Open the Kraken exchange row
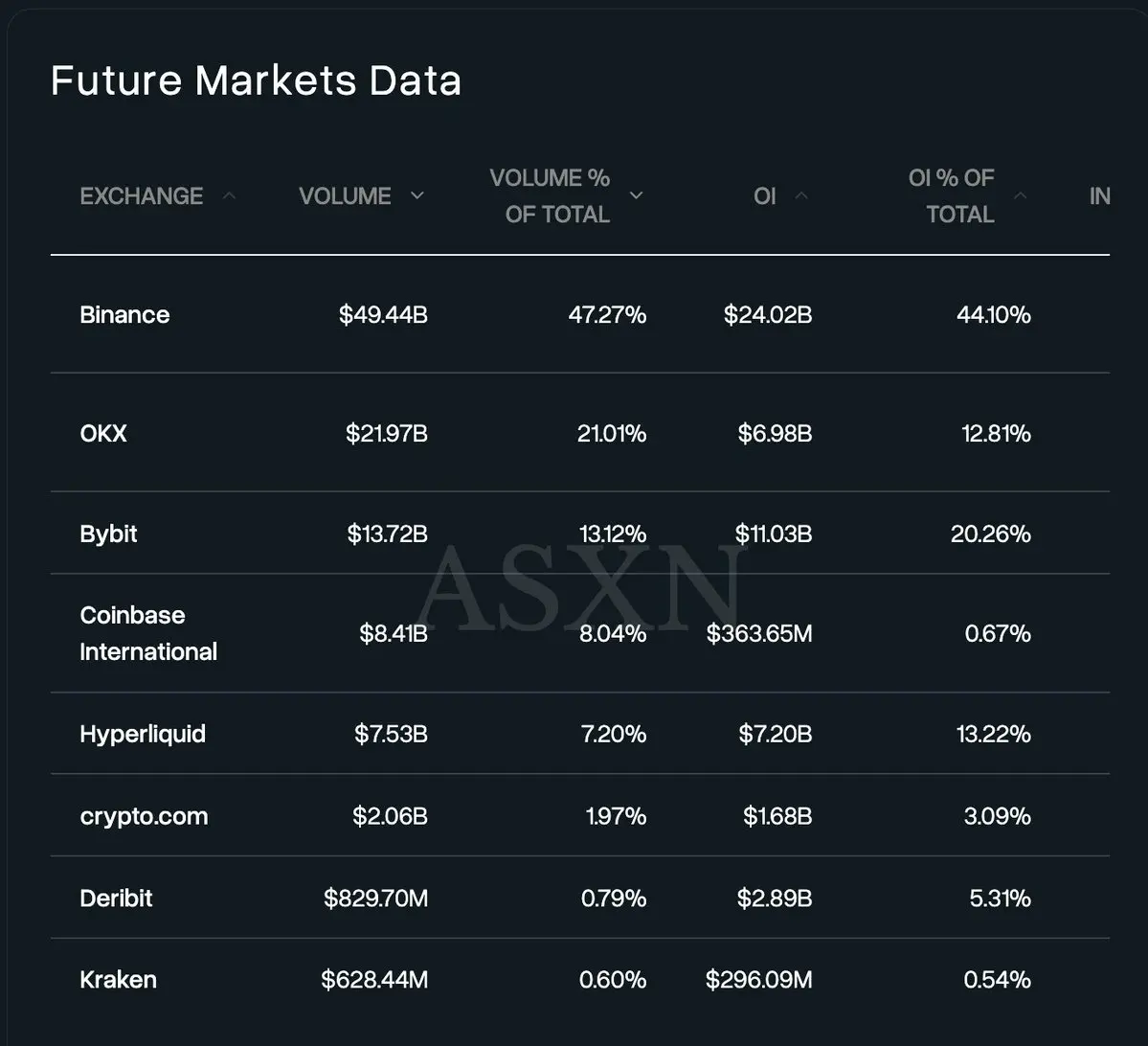Viewport: 1148px width, 1046px height. (118, 980)
